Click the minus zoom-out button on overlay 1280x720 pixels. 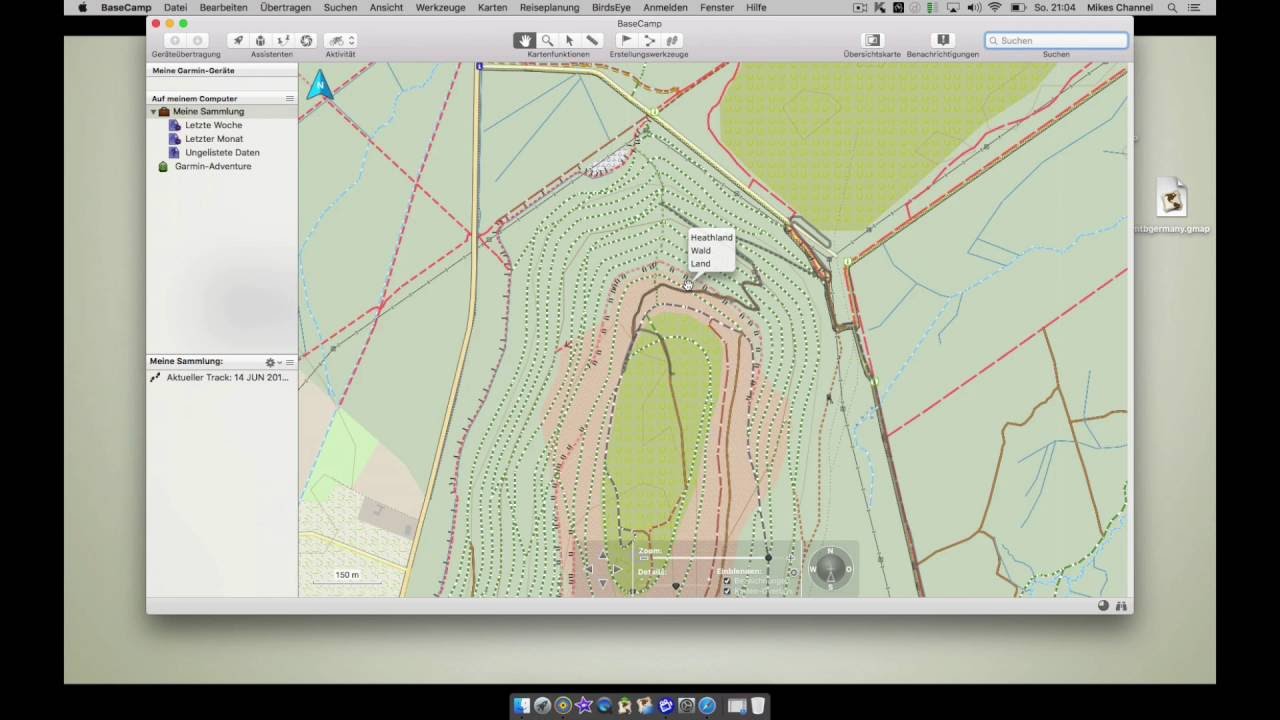pyautogui.click(x=643, y=559)
